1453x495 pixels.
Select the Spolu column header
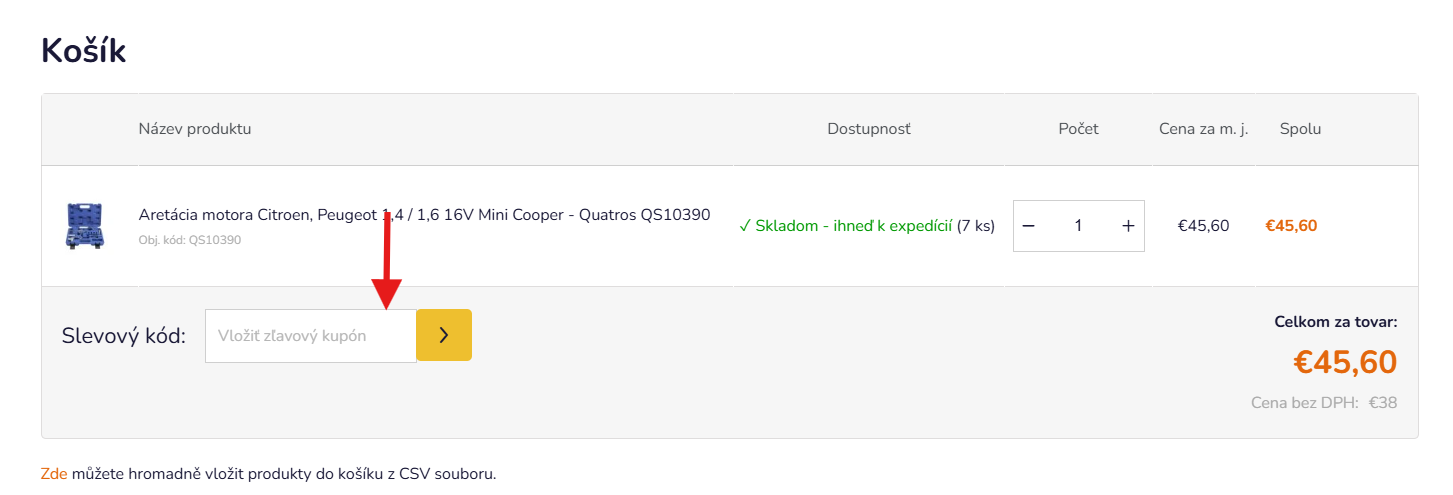[x=1300, y=129]
